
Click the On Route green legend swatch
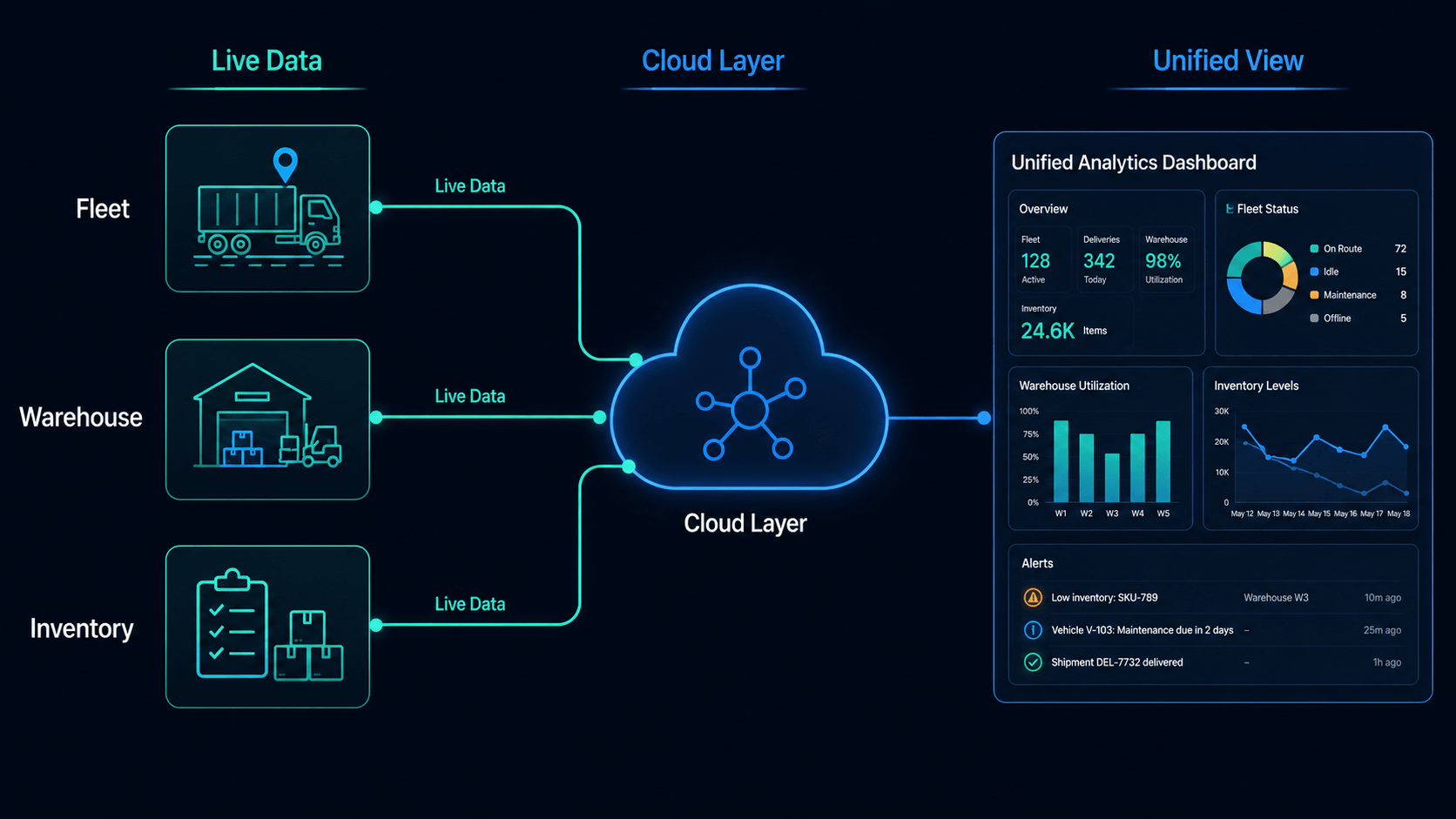coord(1314,249)
